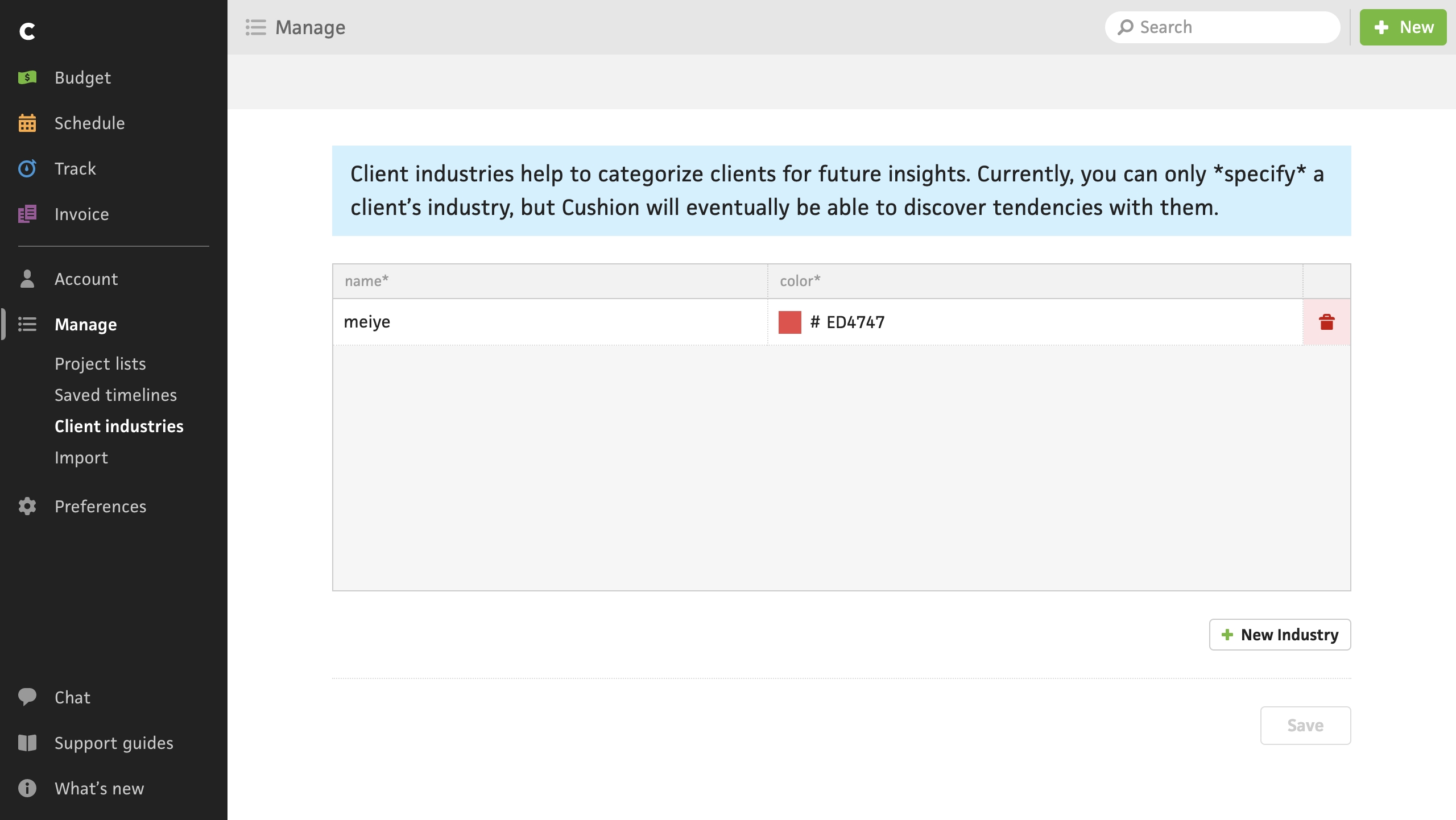The width and height of the screenshot is (1456, 820).
Task: Click the Account person icon
Action: pyautogui.click(x=27, y=279)
